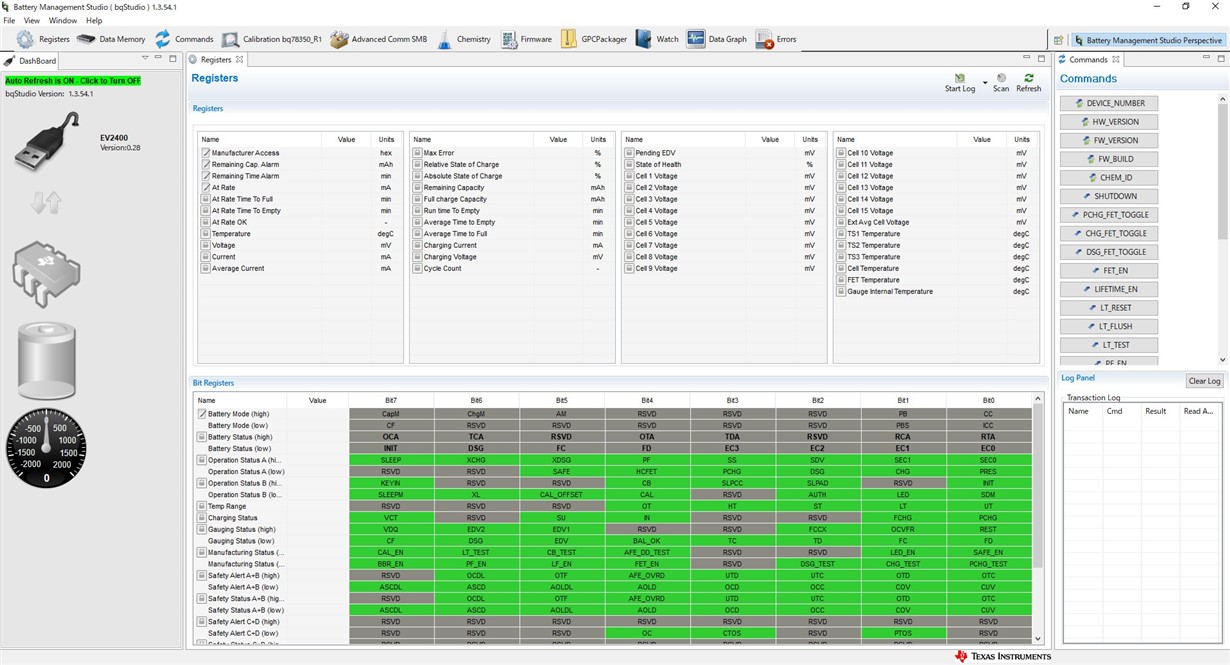
Task: Launch Calibration bq78350_R1 tool
Action: (272, 39)
